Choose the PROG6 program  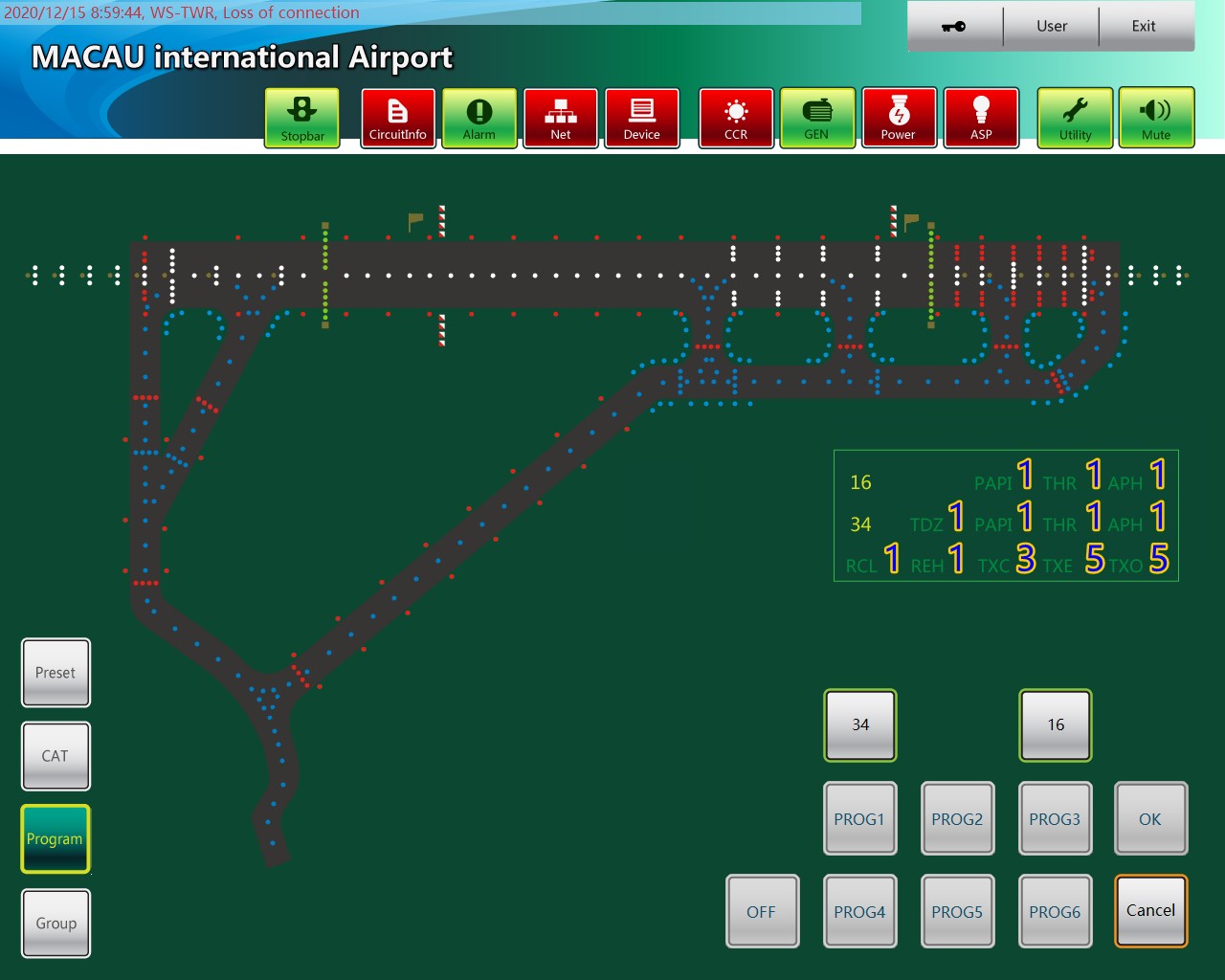(x=1056, y=912)
